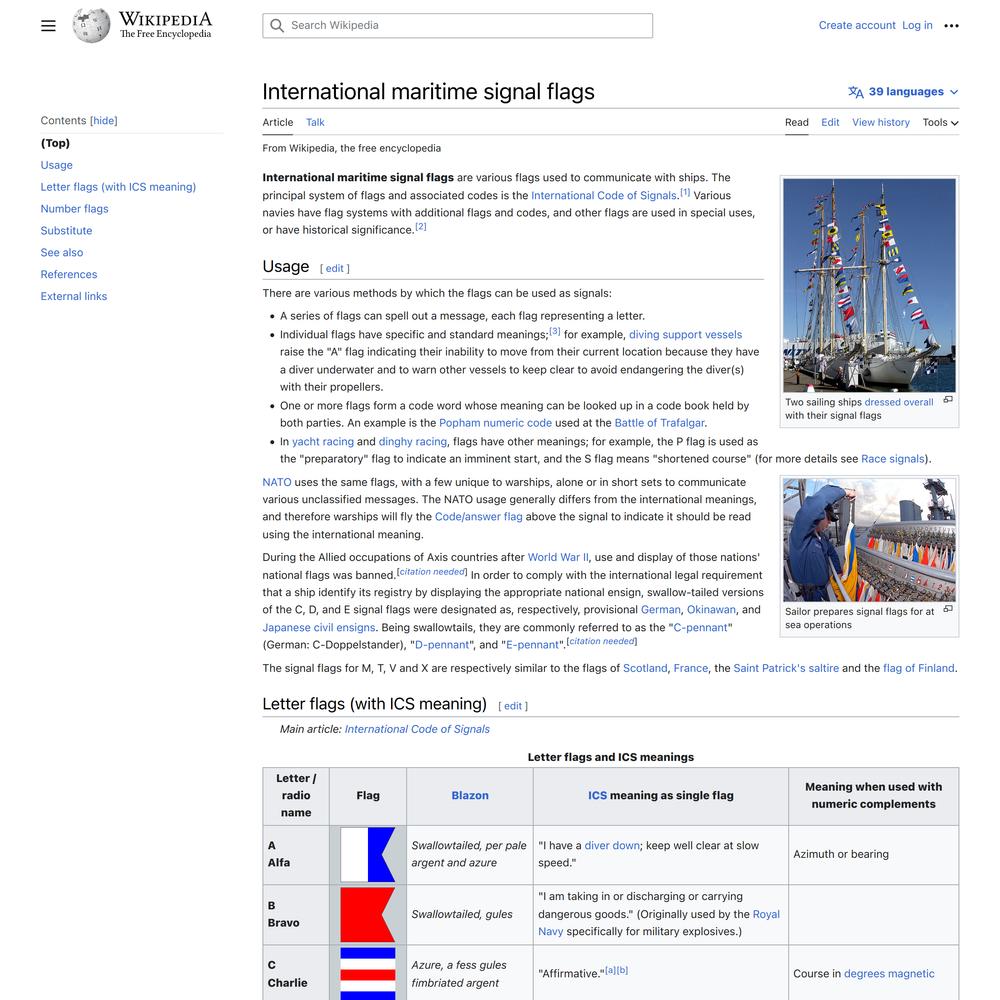Open the three-dot personal tools menu
The height and width of the screenshot is (1000, 1000).
(x=951, y=26)
